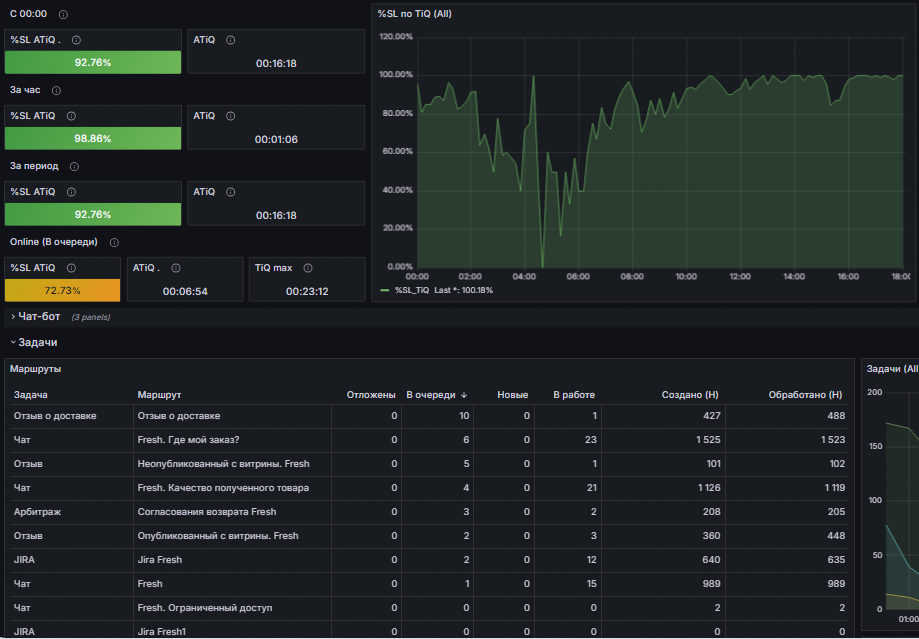
Task: Collapse the 'Задачи' dashboard row
Action: [x=37, y=343]
